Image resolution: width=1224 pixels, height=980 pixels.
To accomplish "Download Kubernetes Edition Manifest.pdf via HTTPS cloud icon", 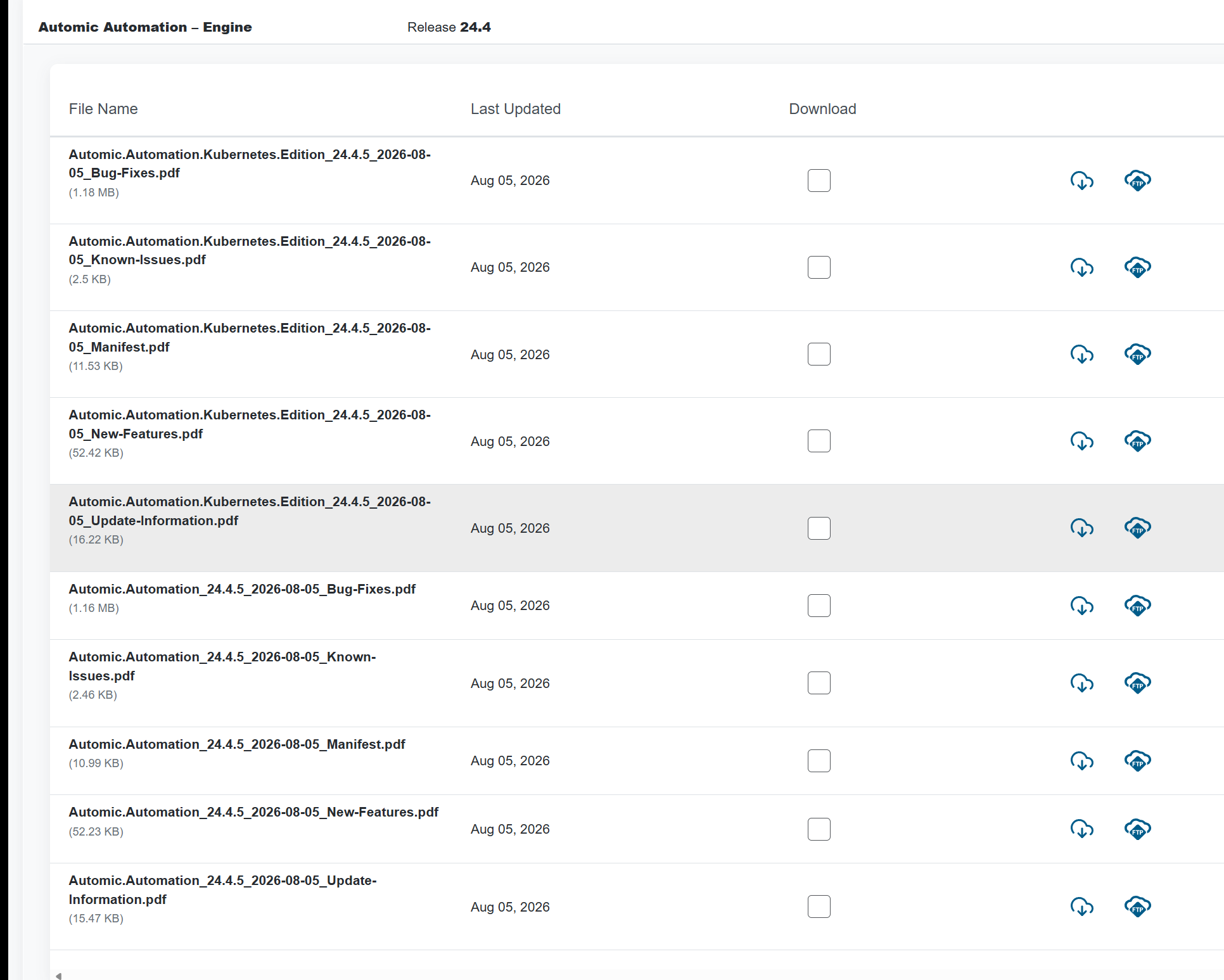I will [1082, 354].
